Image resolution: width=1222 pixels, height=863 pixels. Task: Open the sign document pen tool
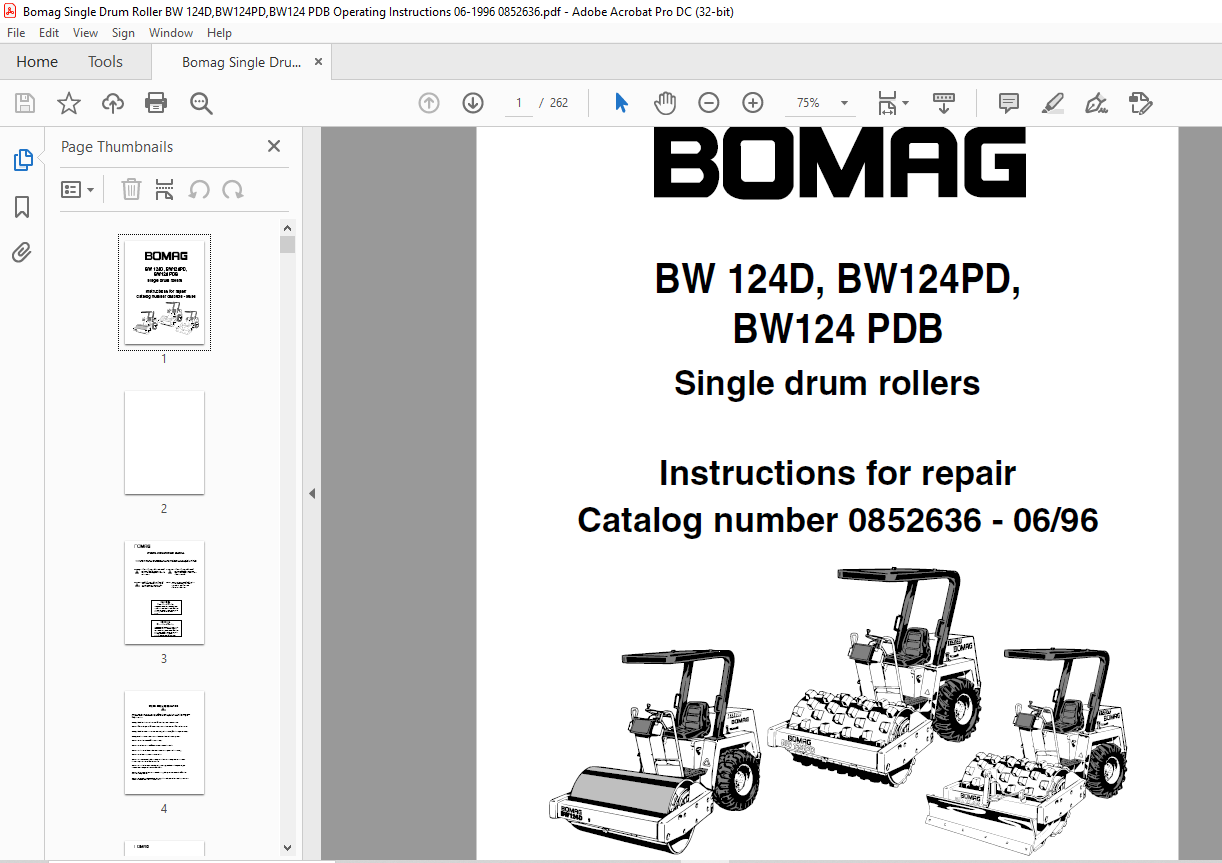[1097, 103]
